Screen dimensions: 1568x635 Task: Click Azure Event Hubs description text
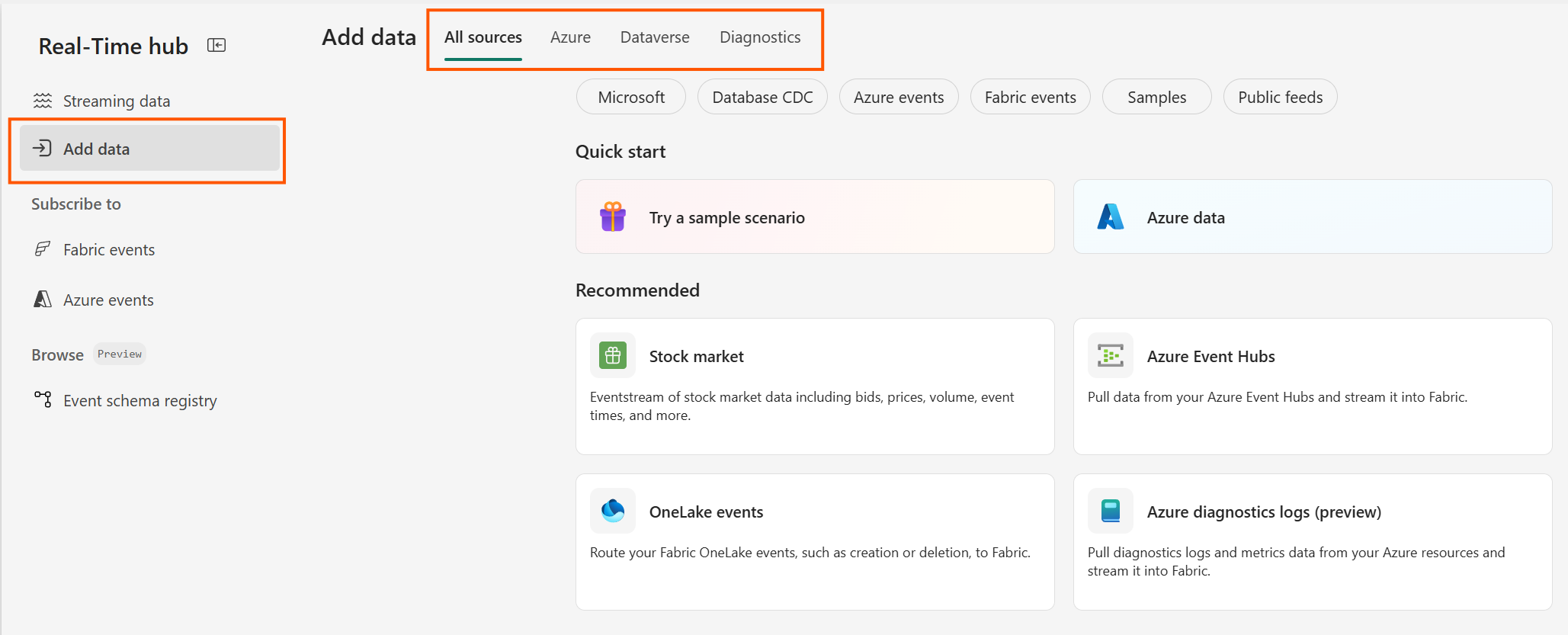[x=1278, y=396]
